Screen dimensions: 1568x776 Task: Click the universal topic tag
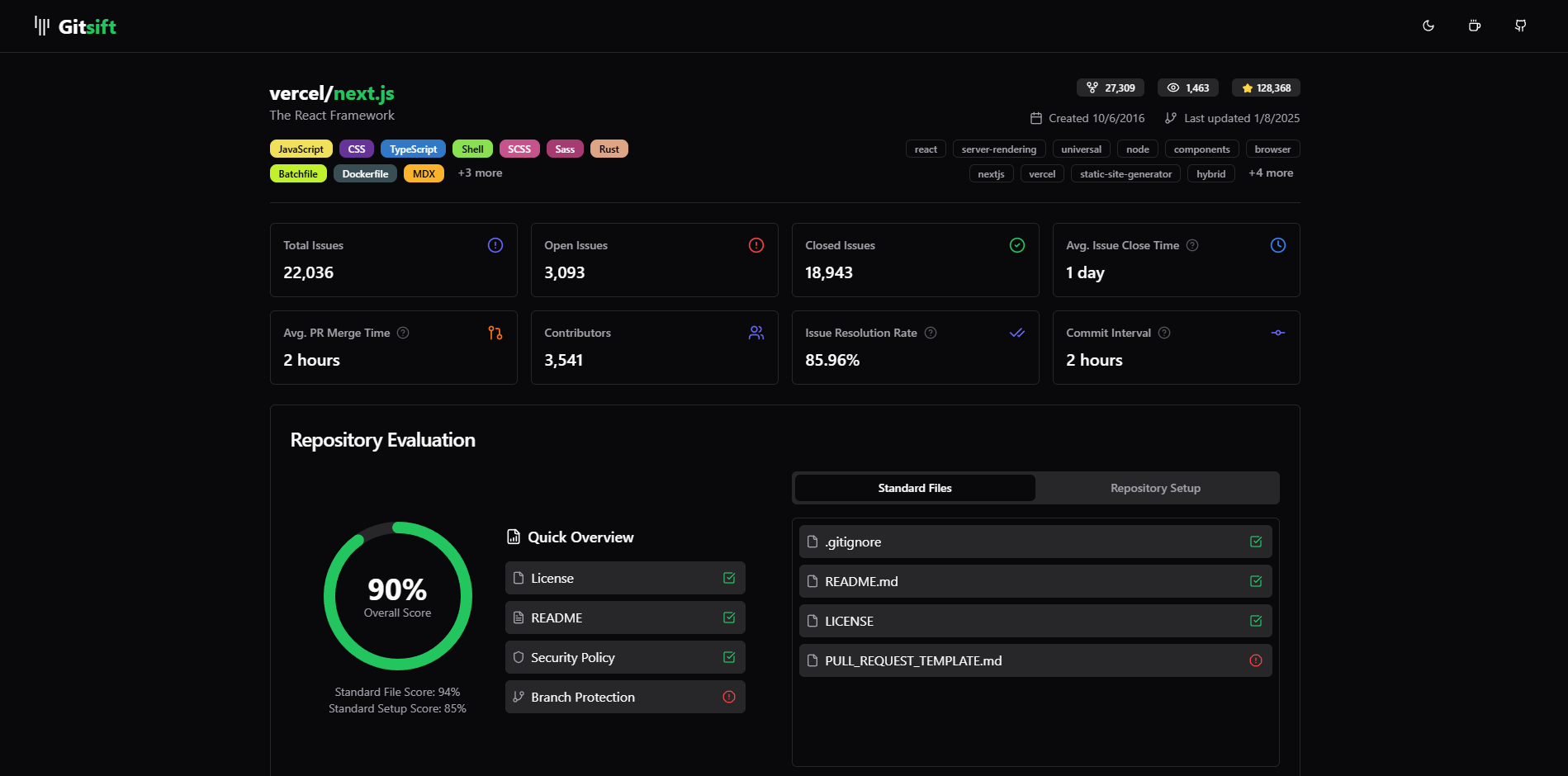click(x=1082, y=149)
